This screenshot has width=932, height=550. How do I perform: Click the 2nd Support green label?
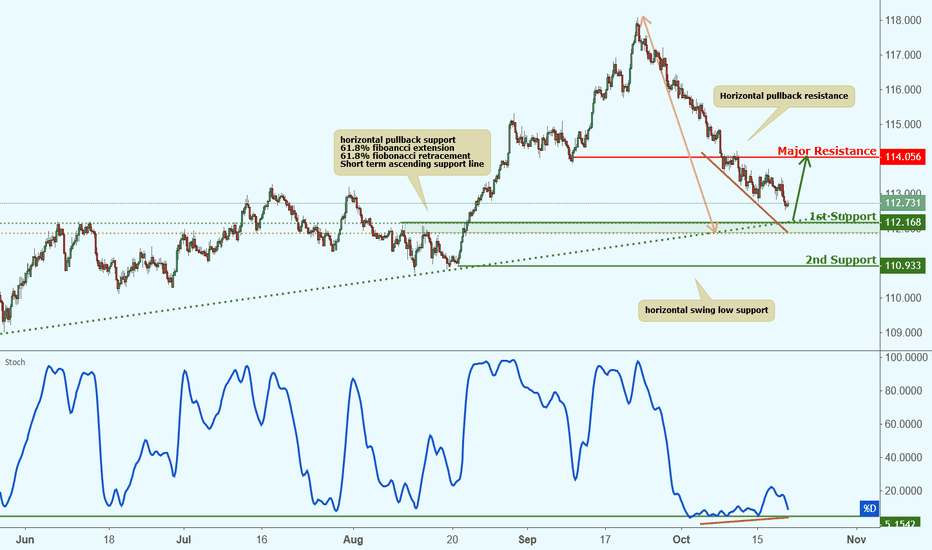pyautogui.click(x=840, y=260)
